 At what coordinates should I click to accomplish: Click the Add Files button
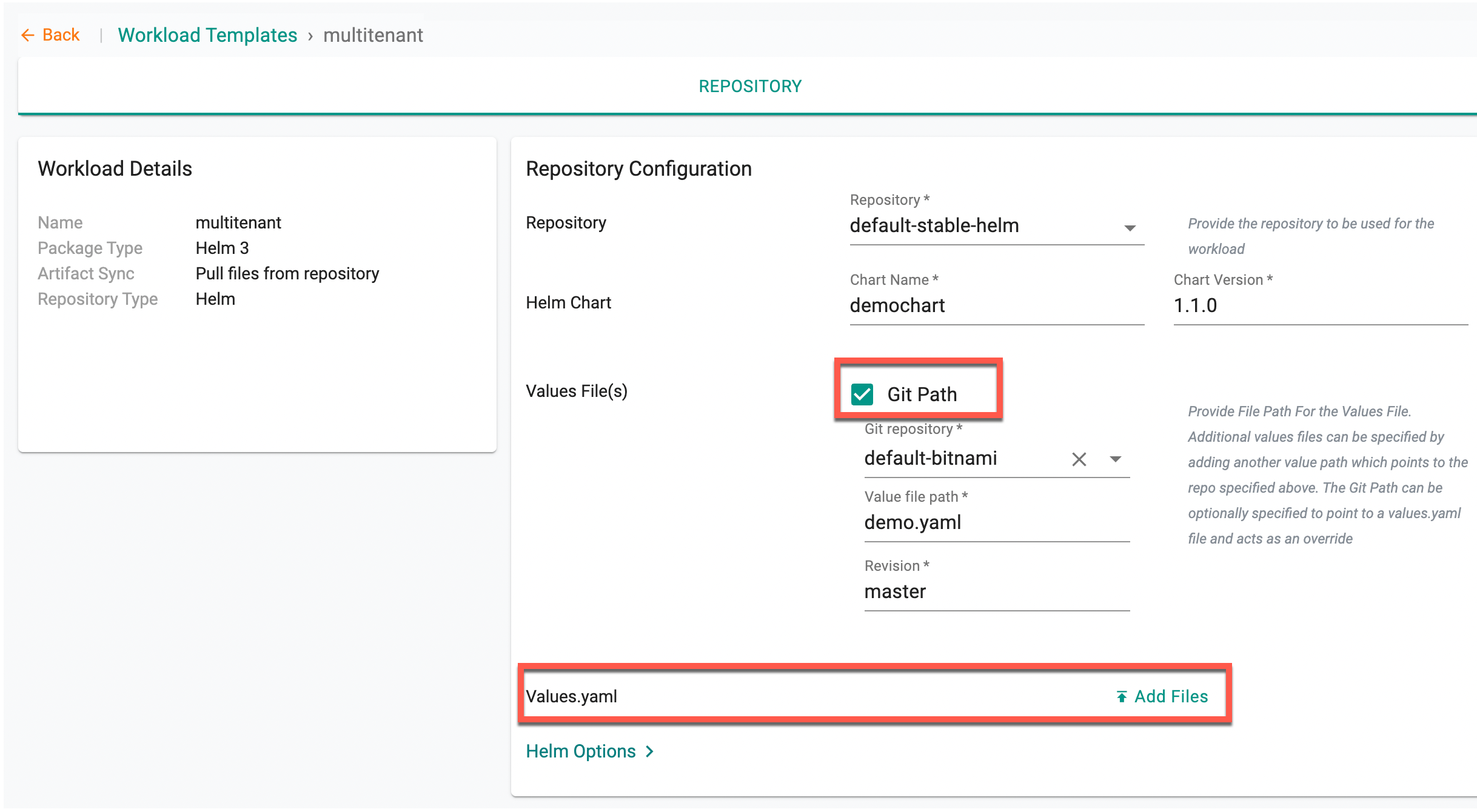[x=1170, y=697]
